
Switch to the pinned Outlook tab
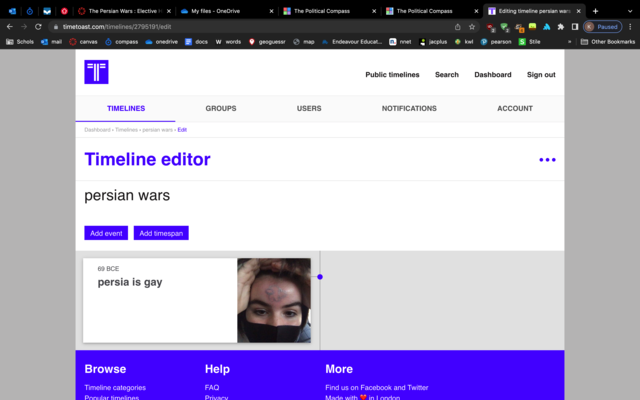12,11
